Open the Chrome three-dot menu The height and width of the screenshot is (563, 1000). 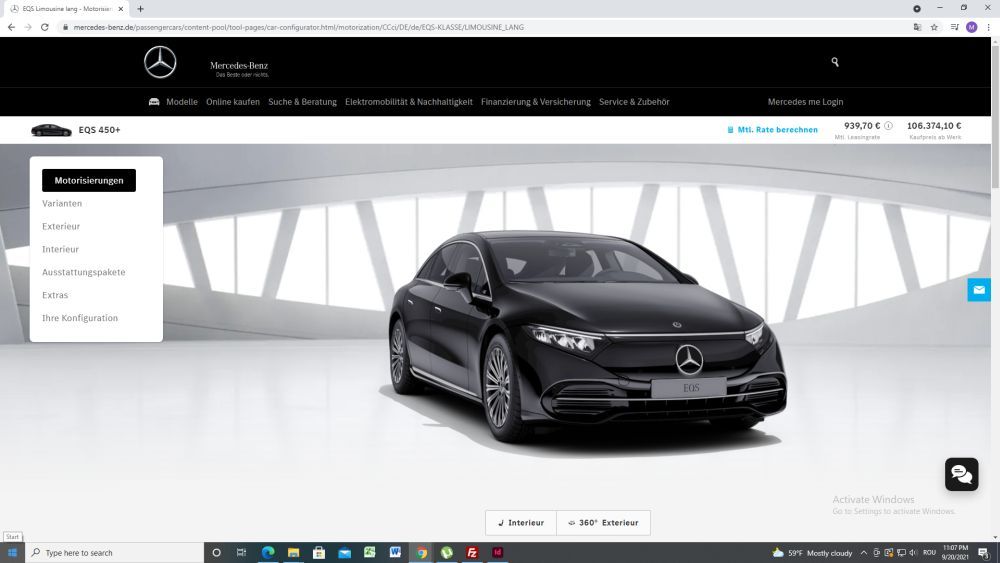pyautogui.click(x=989, y=27)
